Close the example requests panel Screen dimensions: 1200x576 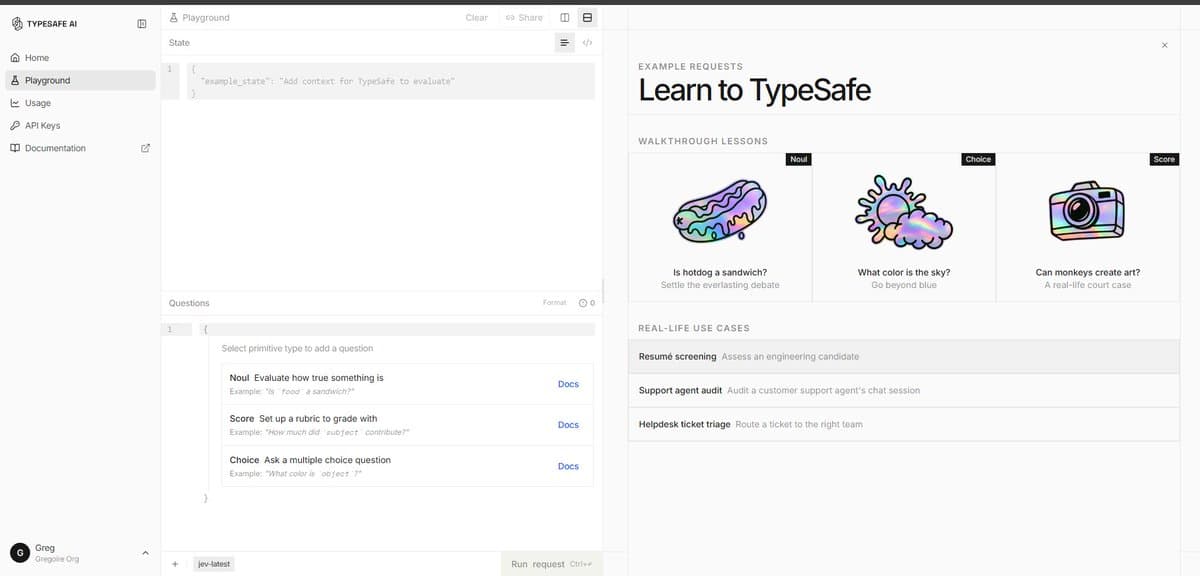(1164, 45)
